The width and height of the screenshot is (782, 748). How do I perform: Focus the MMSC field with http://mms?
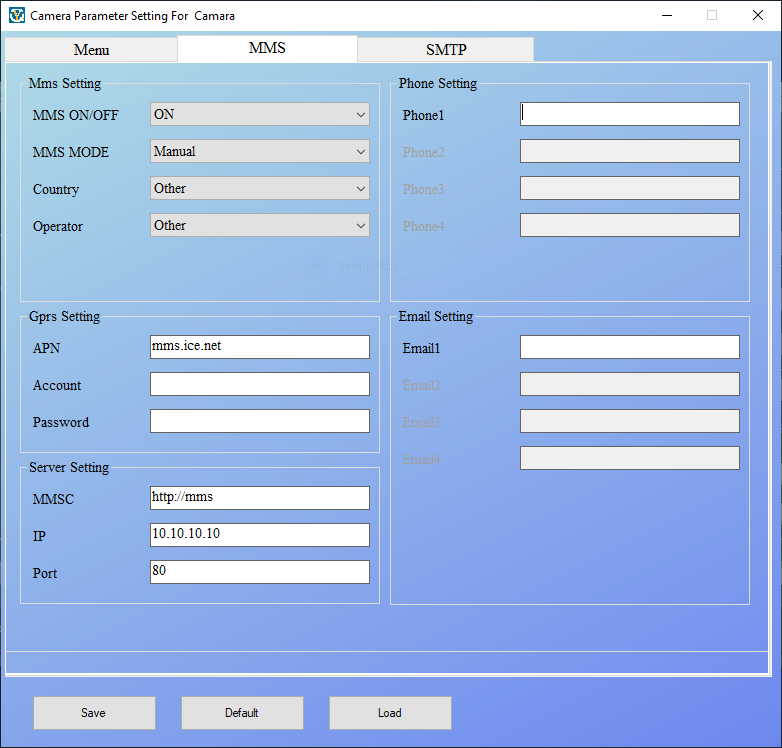[x=260, y=498]
